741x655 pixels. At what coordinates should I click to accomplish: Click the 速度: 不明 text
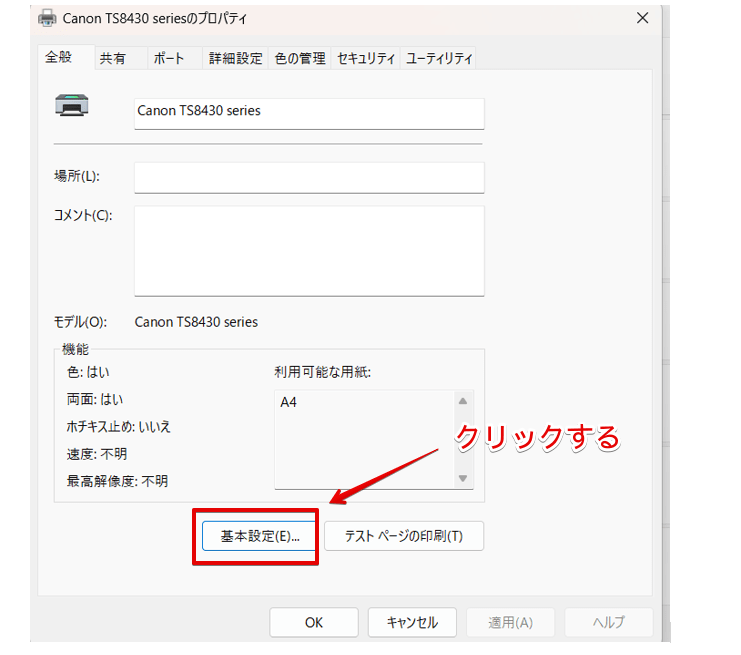click(x=97, y=455)
